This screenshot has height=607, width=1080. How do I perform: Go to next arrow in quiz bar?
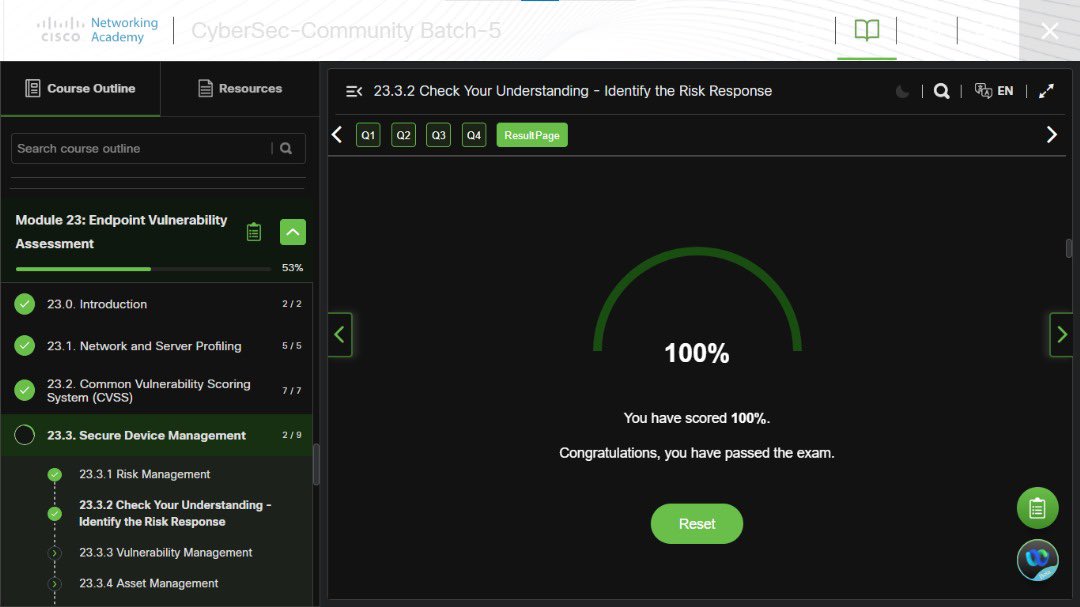pos(1052,135)
